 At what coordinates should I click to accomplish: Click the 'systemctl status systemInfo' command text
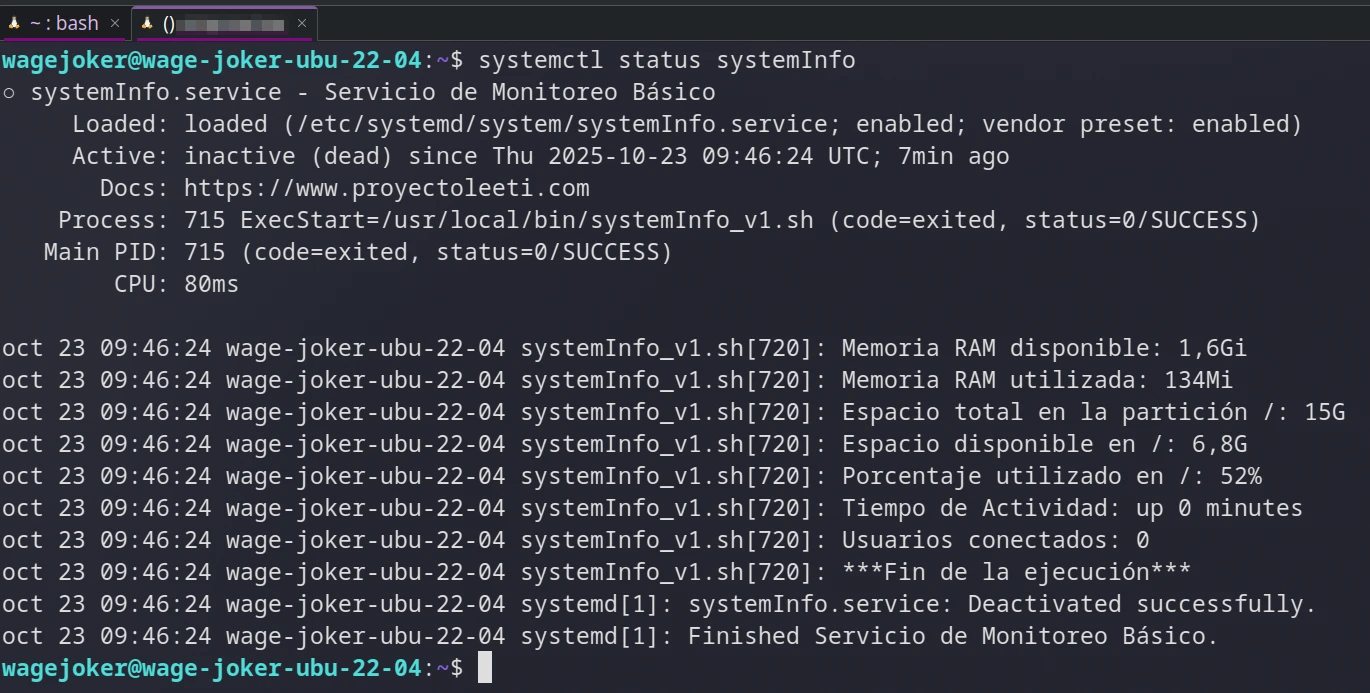pos(667,60)
